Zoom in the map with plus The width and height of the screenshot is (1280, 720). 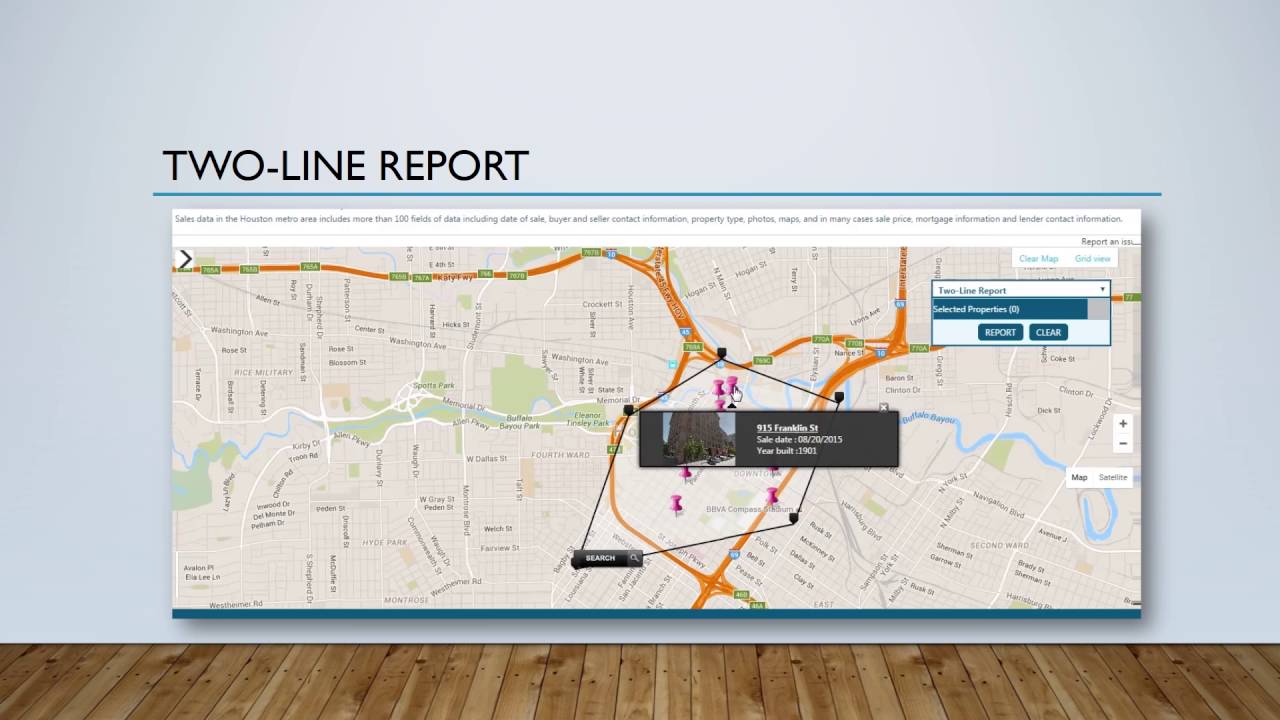coord(1123,424)
